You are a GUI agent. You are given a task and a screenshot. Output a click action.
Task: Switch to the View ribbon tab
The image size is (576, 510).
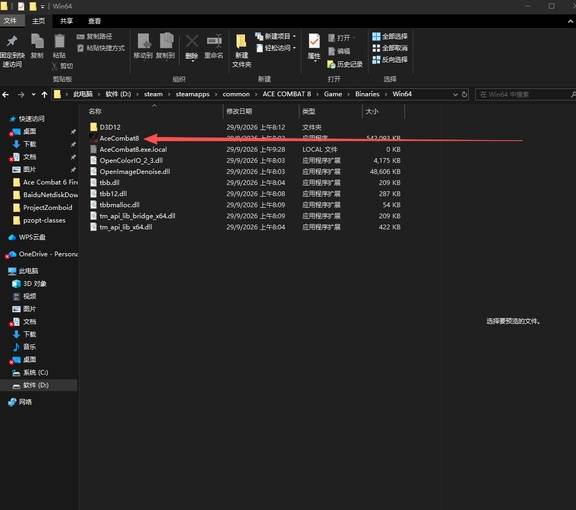[94, 21]
